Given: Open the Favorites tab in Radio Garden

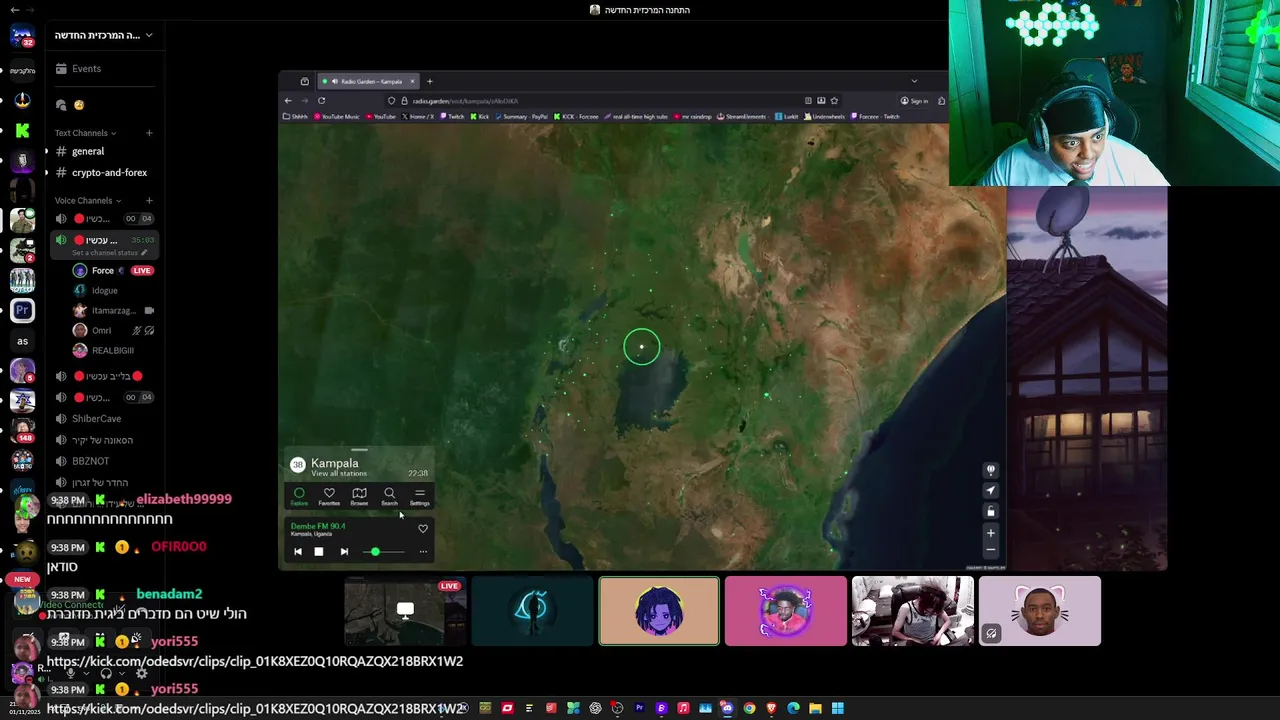Looking at the screenshot, I should point(329,497).
